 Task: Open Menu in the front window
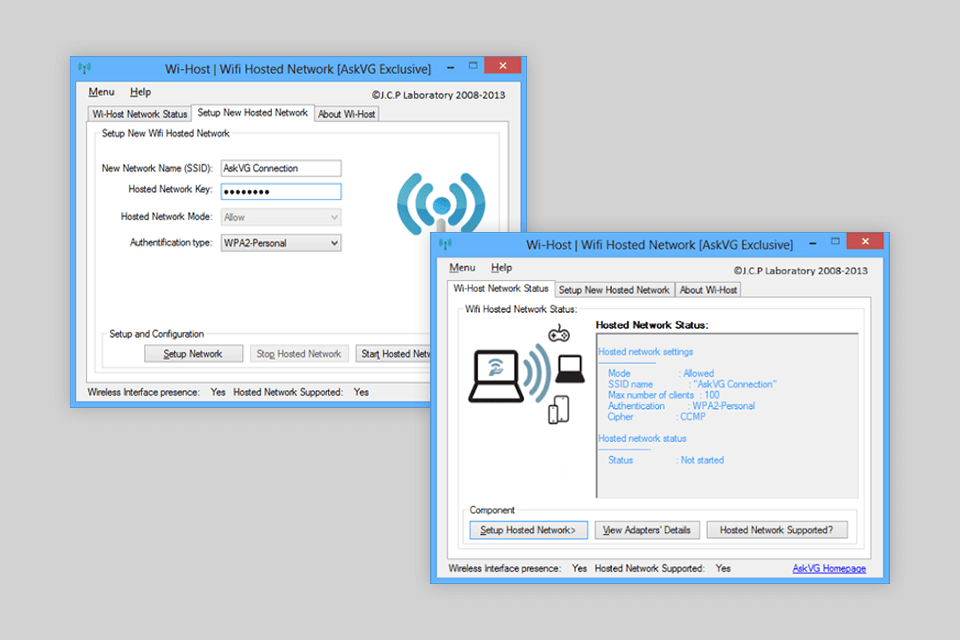[x=462, y=268]
